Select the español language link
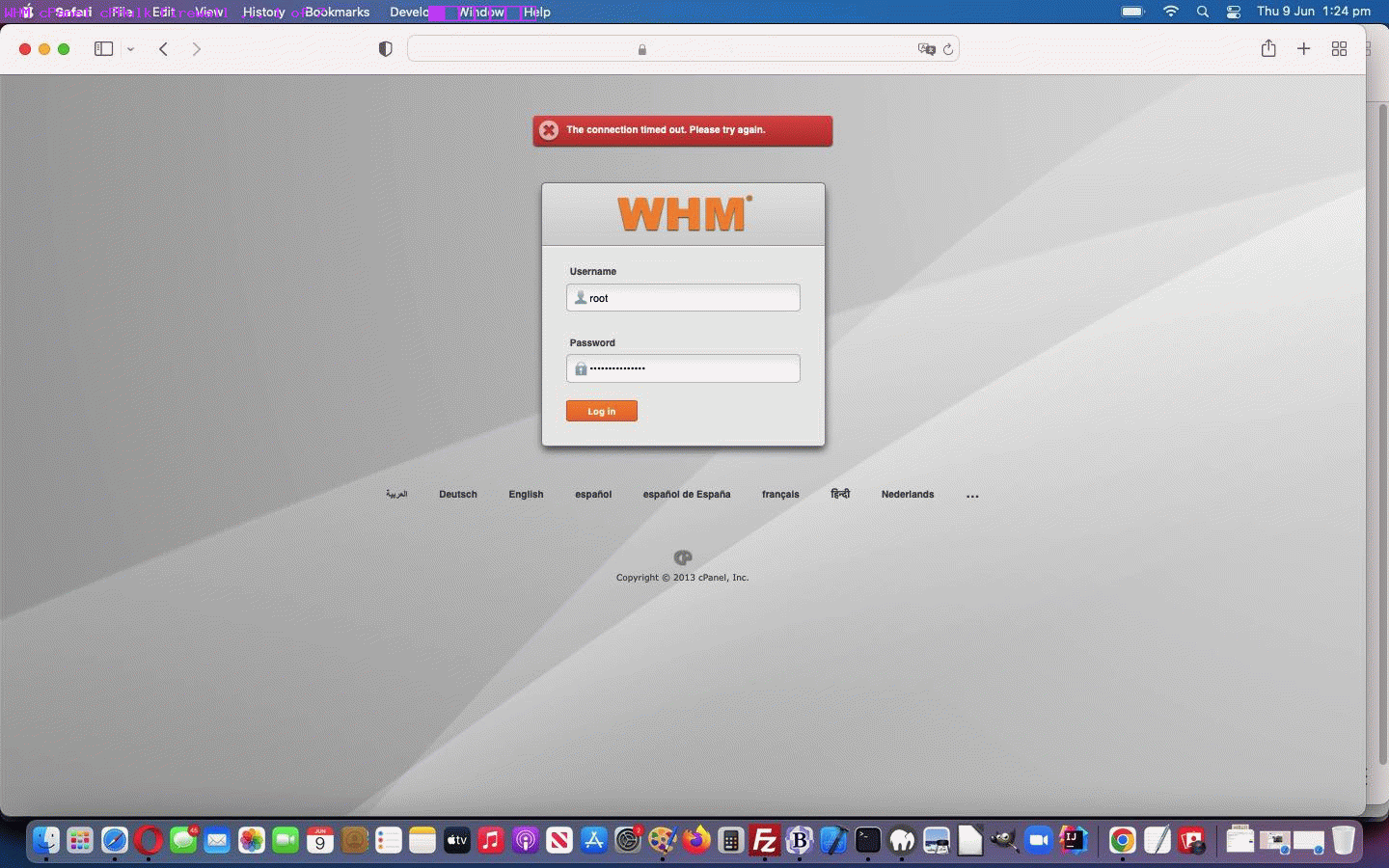The height and width of the screenshot is (868, 1389). coord(593,494)
